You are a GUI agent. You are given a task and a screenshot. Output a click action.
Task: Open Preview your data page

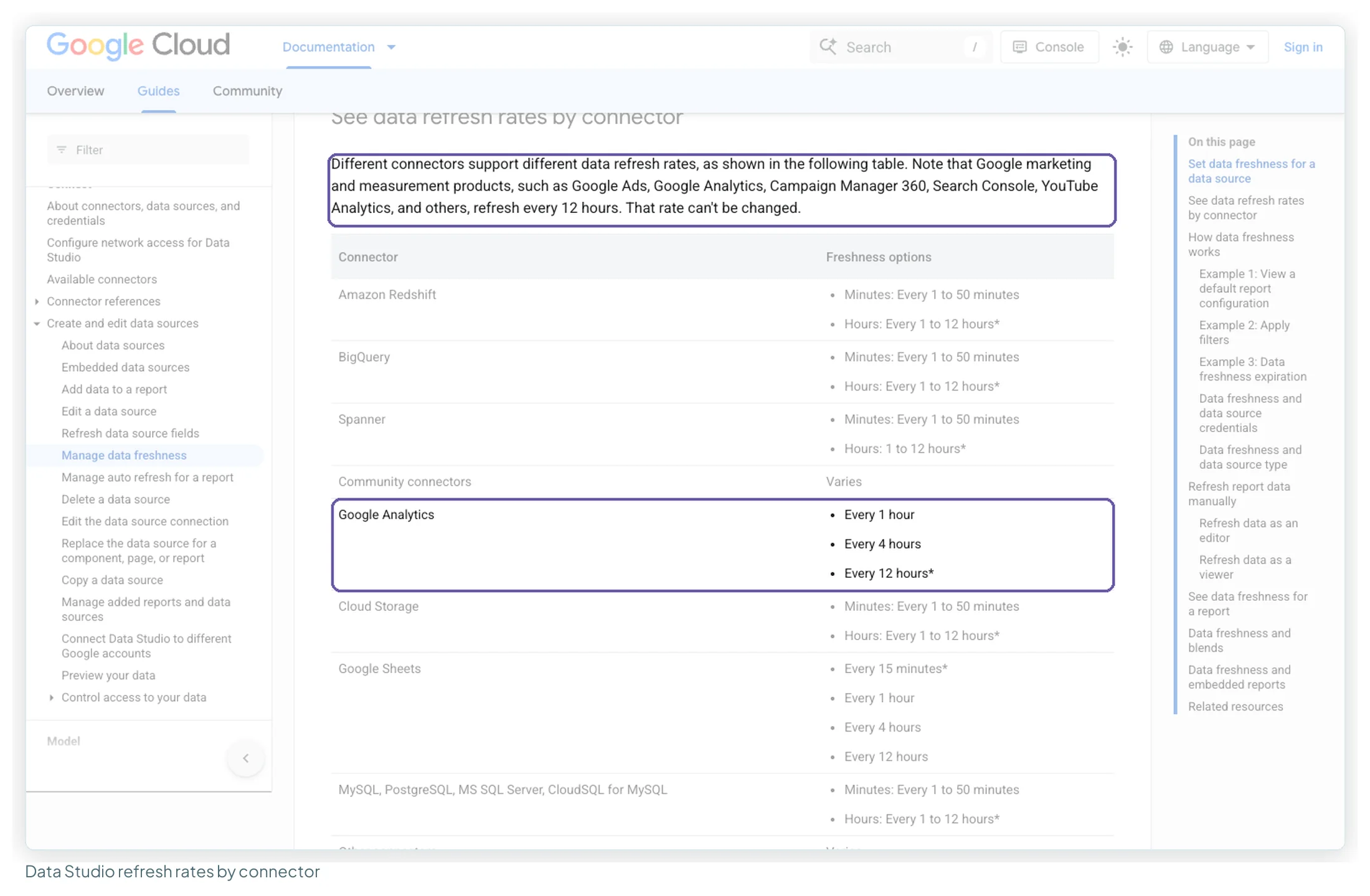[108, 675]
